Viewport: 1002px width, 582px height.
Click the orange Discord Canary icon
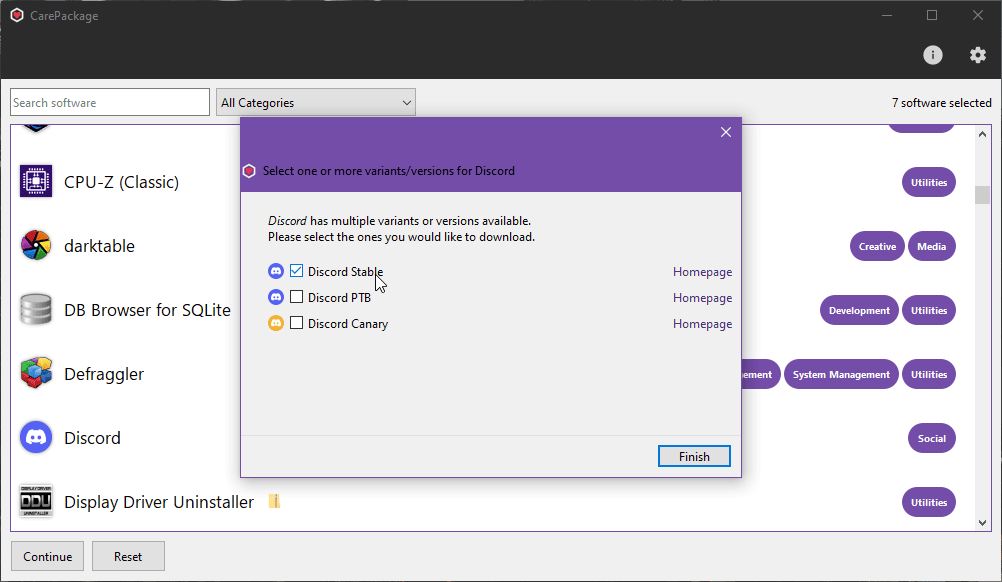click(275, 323)
